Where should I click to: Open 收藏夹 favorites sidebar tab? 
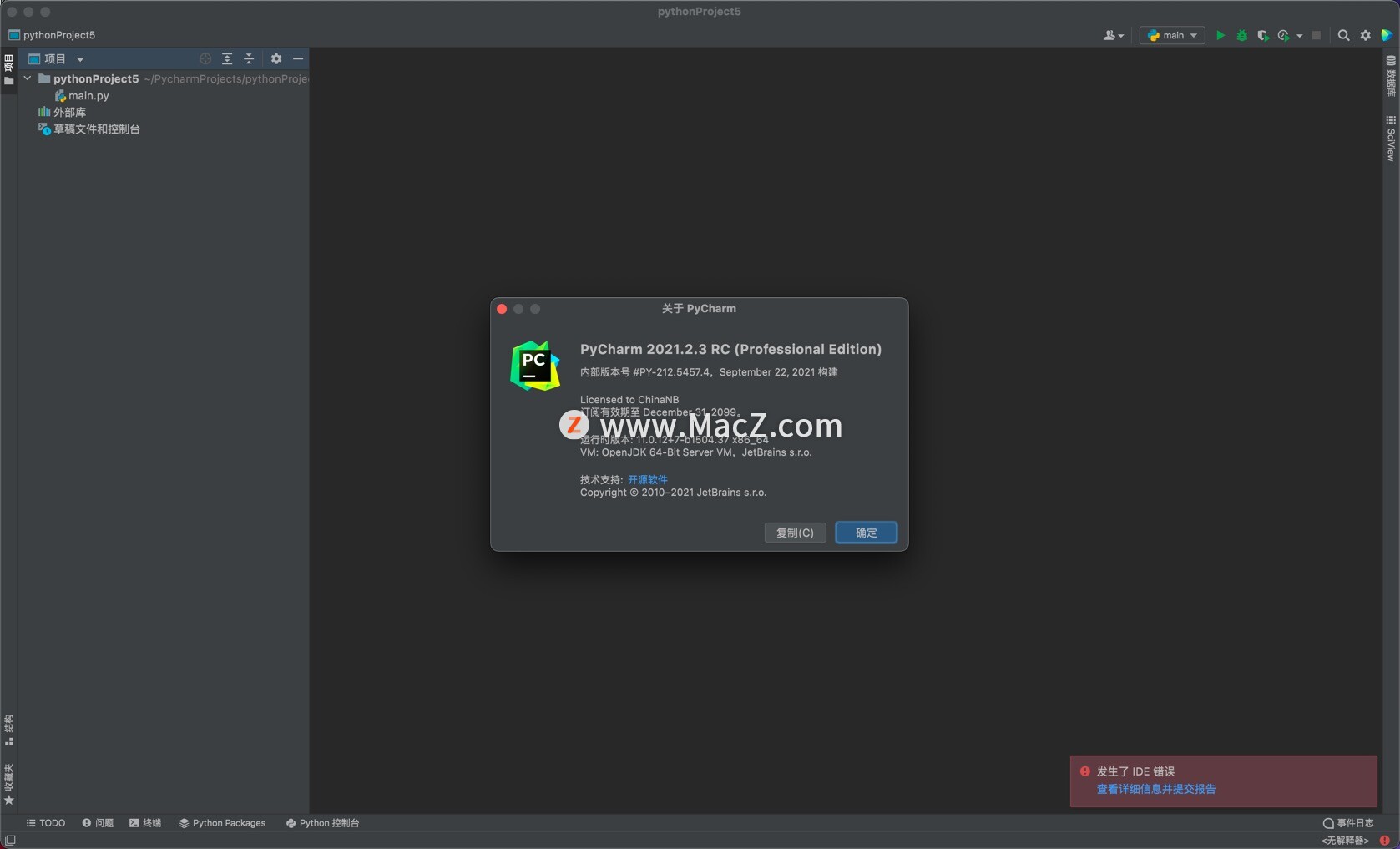8,785
